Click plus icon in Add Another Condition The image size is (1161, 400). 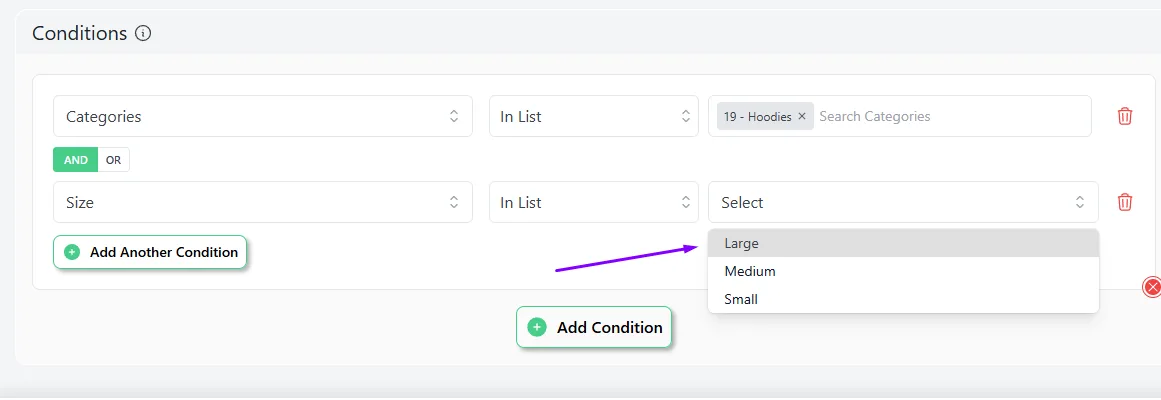[72, 252]
